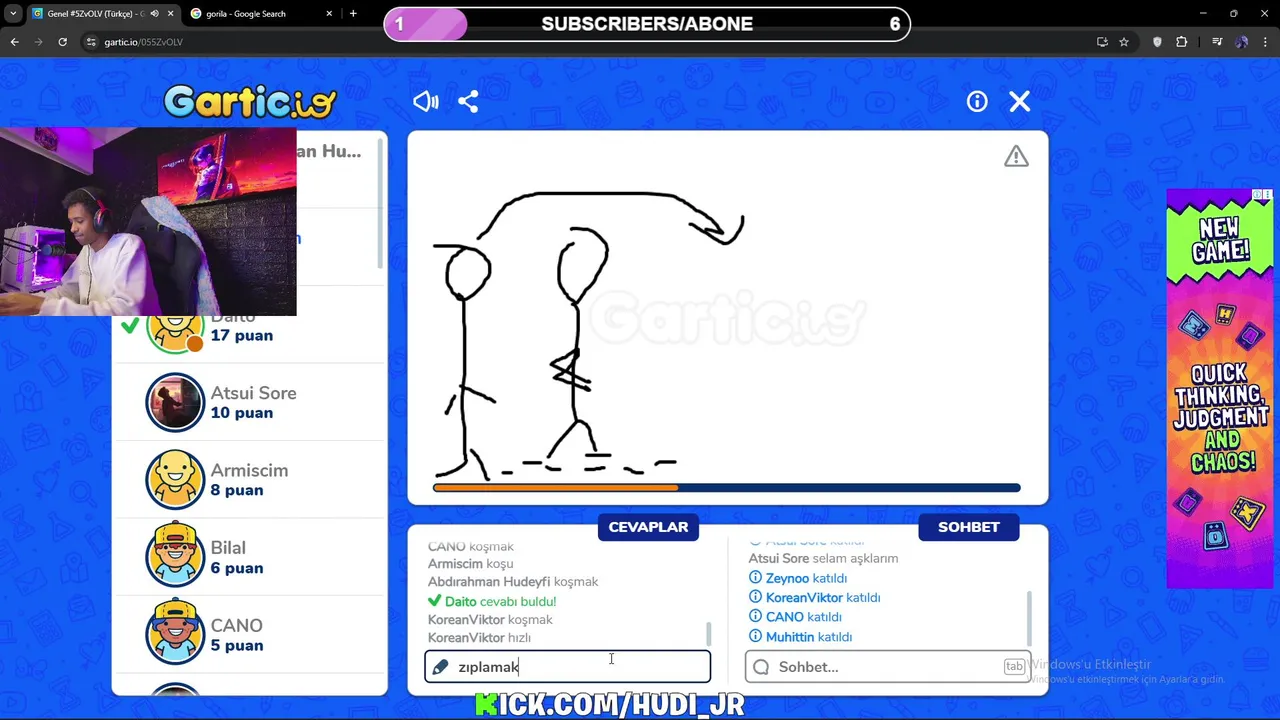The image size is (1280, 720).
Task: Click the player list scrollbar
Action: (381, 205)
